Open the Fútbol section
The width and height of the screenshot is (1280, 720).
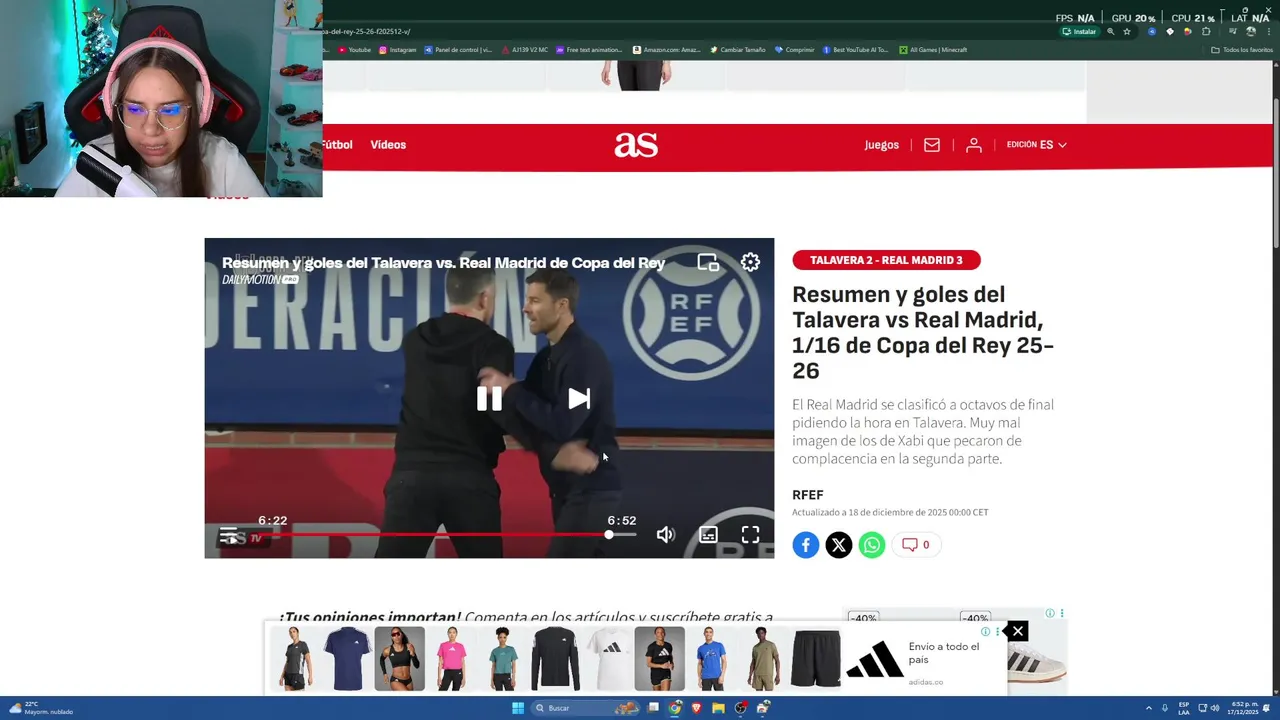tap(337, 145)
